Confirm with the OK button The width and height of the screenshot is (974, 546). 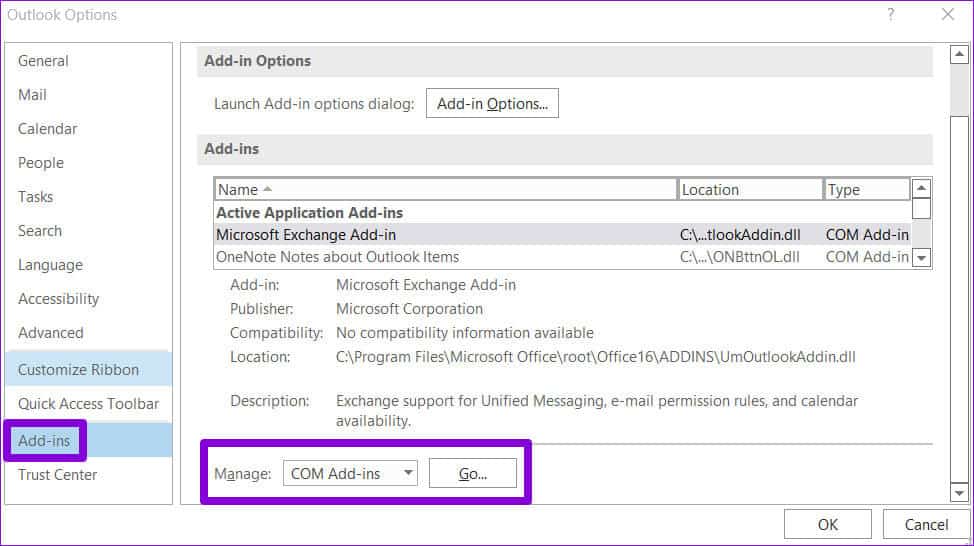(x=827, y=525)
